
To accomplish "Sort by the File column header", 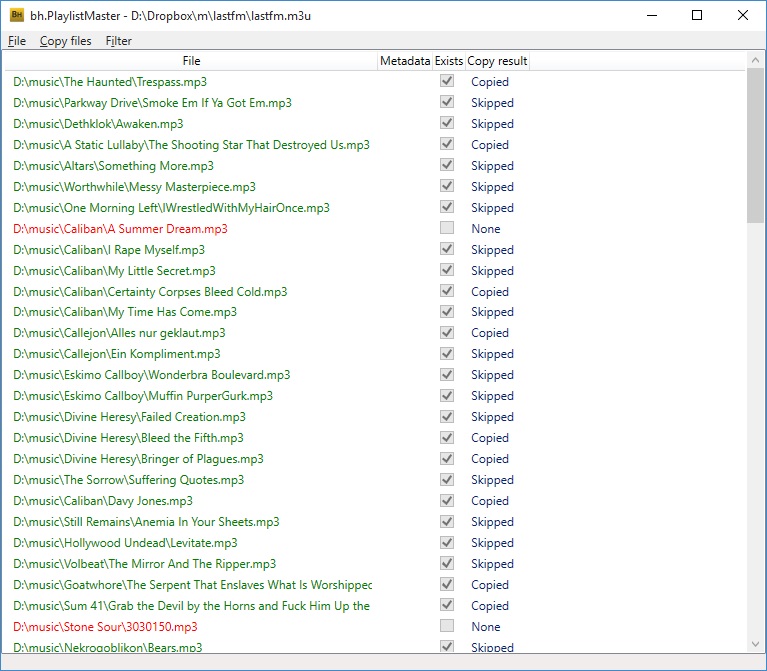I will coord(191,61).
